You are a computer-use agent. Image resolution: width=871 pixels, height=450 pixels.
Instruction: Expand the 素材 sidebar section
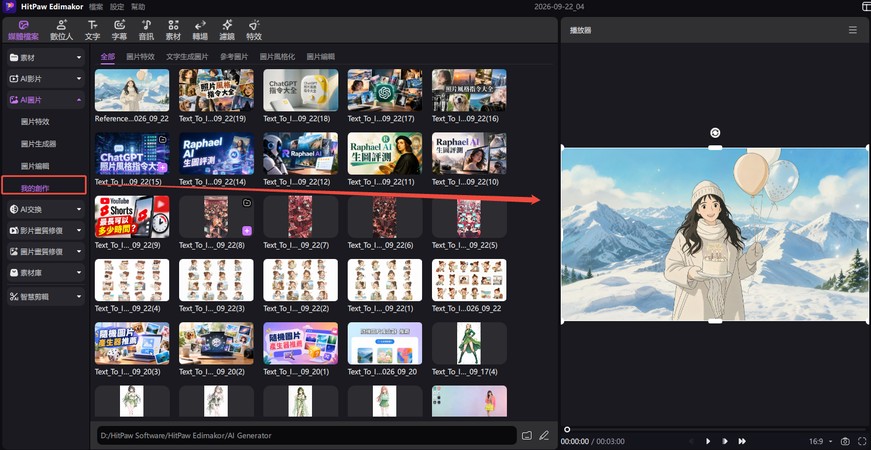[46, 57]
